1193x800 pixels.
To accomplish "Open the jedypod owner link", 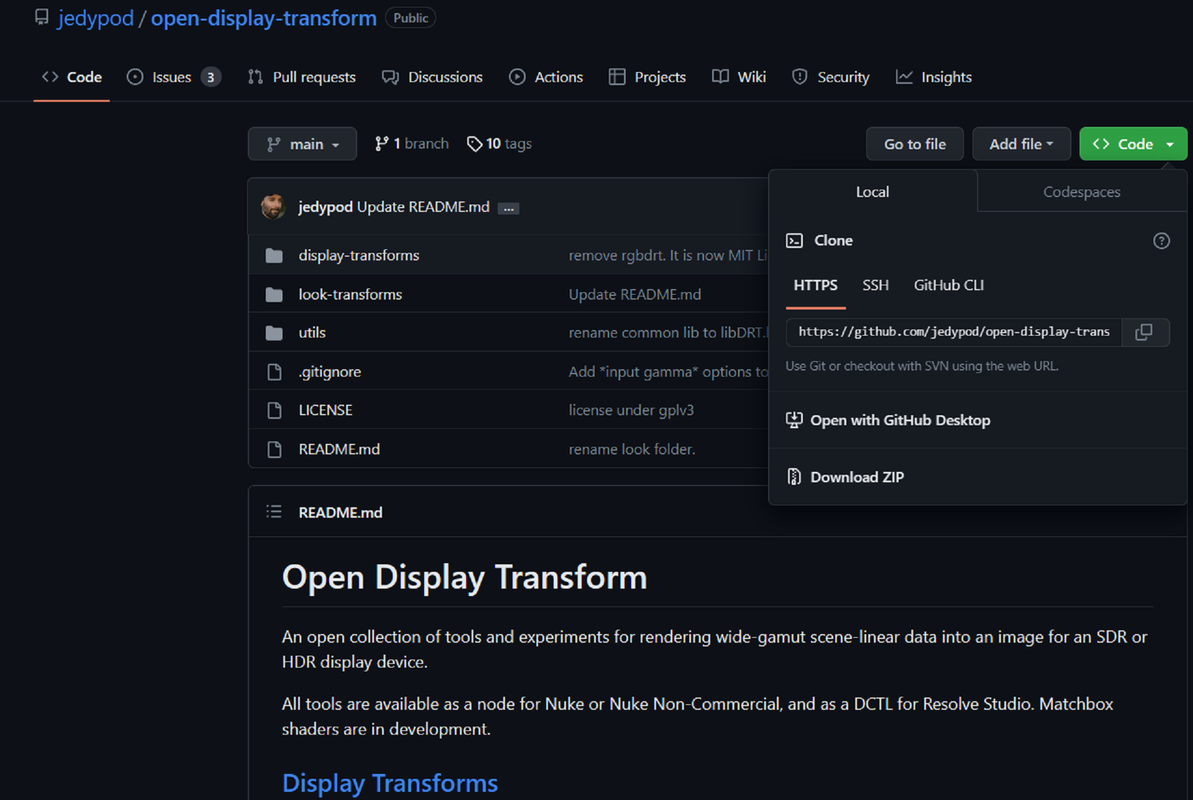I will pyautogui.click(x=96, y=18).
